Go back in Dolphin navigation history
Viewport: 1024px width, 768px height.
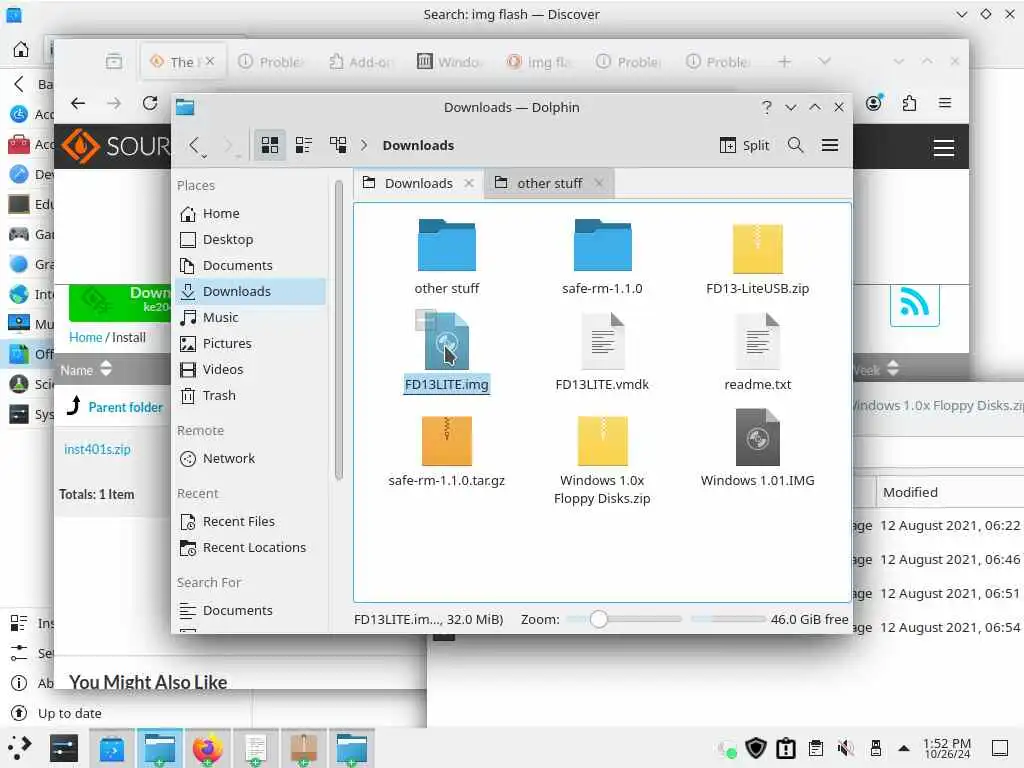[194, 145]
